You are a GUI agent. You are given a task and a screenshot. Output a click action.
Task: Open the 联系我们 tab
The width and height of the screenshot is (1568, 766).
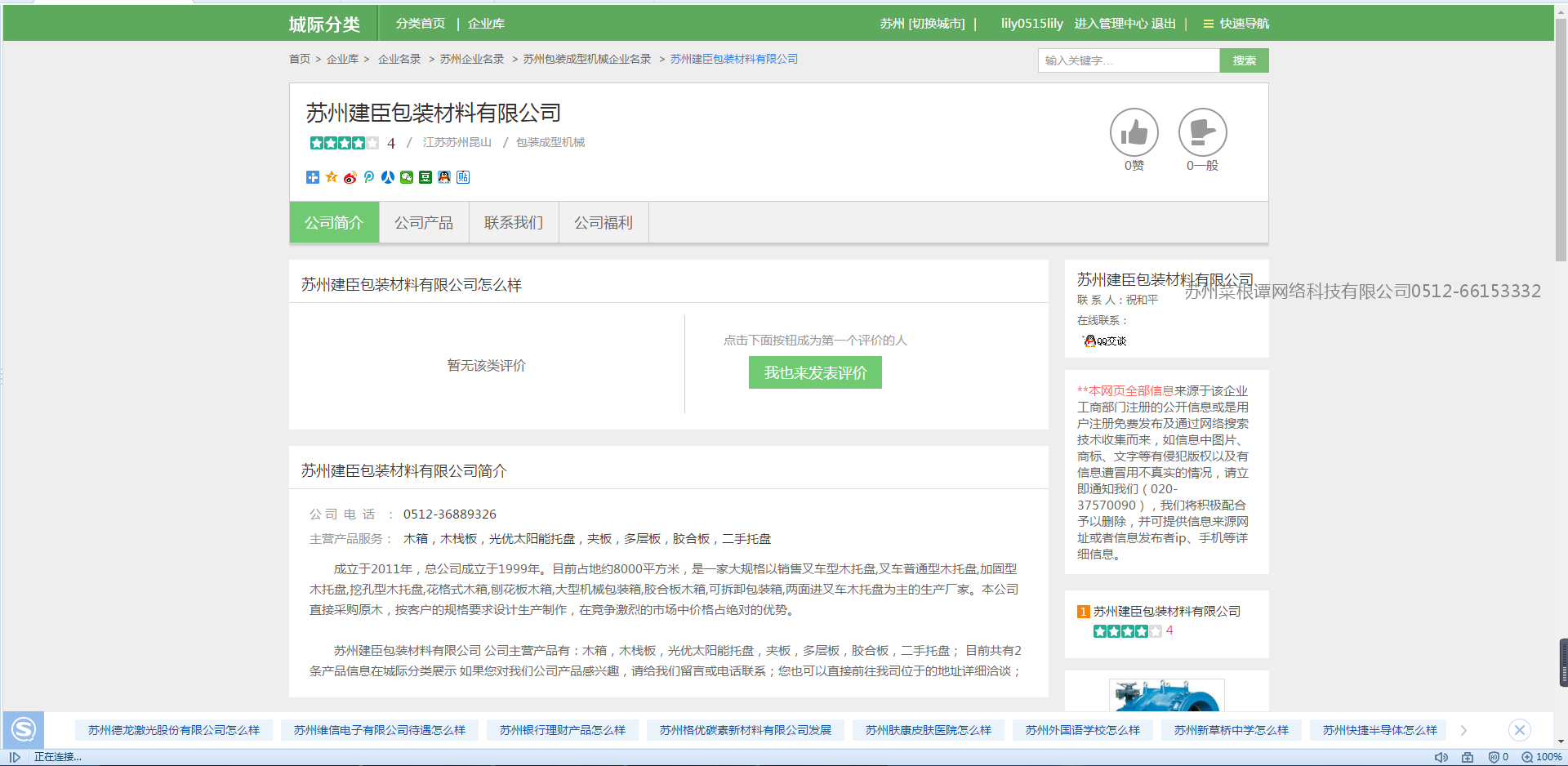click(514, 222)
